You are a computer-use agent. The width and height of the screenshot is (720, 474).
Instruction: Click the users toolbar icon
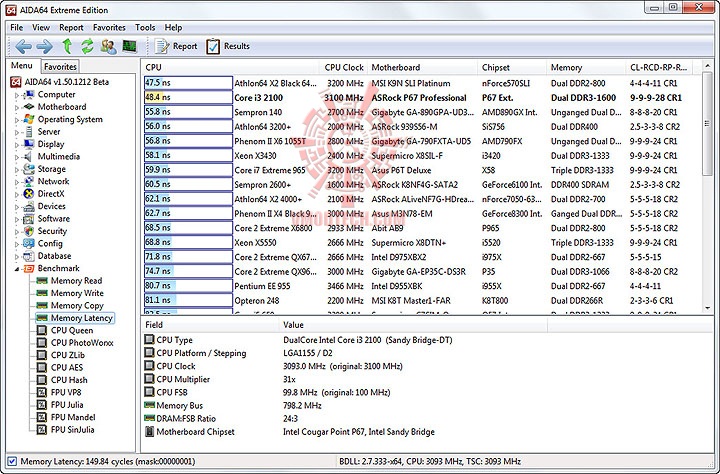click(108, 46)
